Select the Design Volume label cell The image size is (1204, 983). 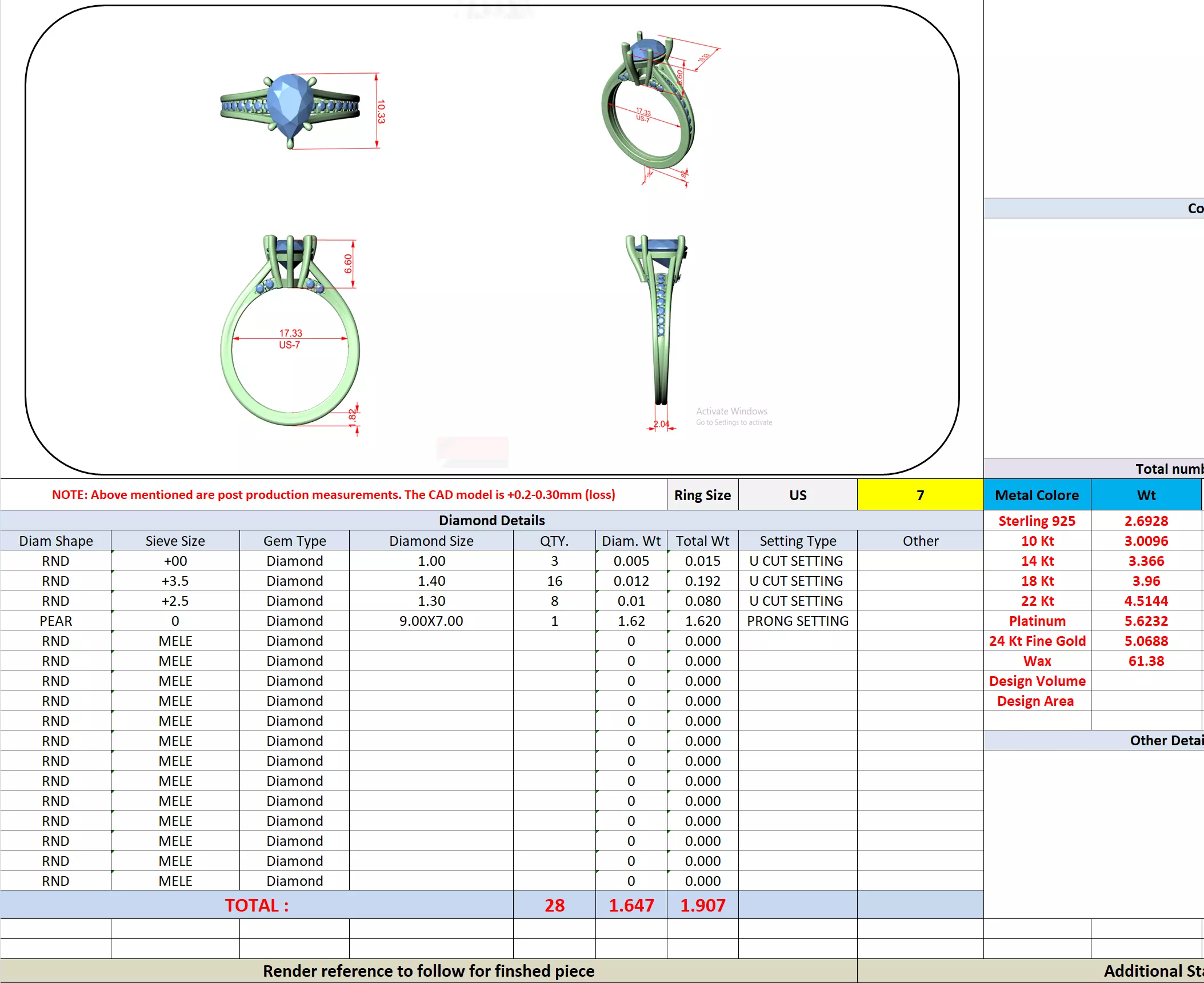(x=1037, y=681)
